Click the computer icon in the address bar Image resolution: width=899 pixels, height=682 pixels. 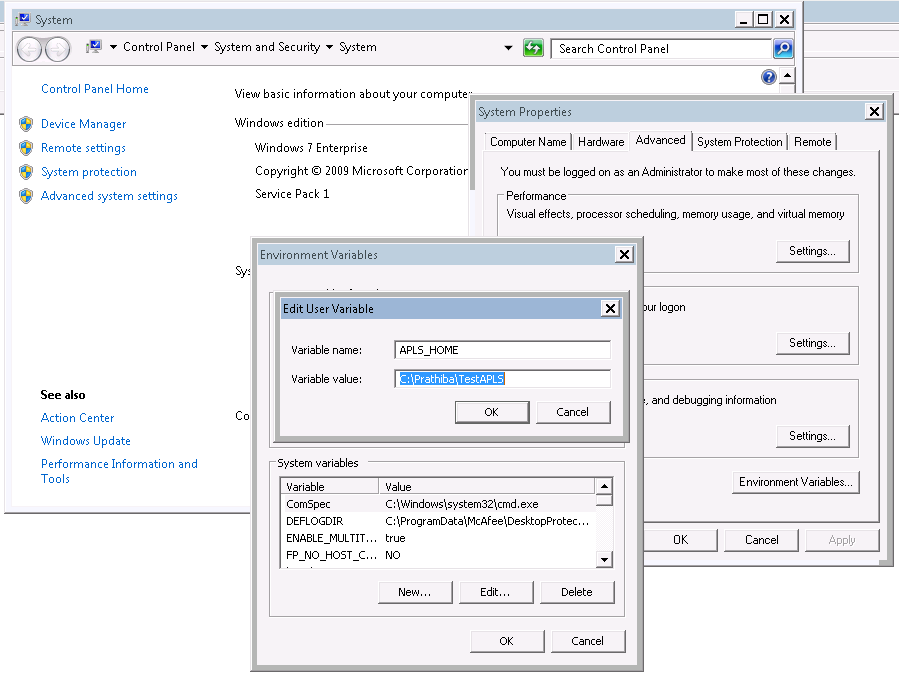[x=94, y=47]
